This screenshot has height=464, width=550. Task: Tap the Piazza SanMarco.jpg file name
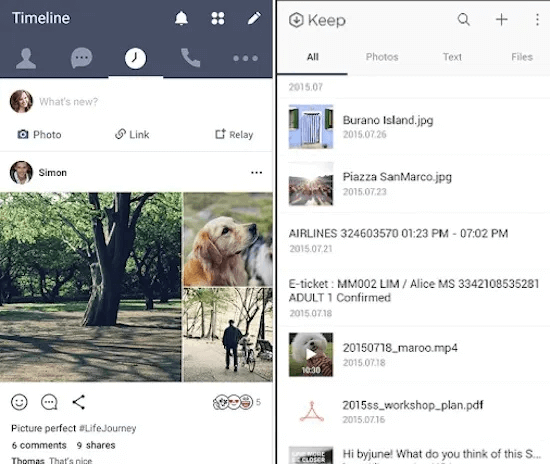[397, 177]
